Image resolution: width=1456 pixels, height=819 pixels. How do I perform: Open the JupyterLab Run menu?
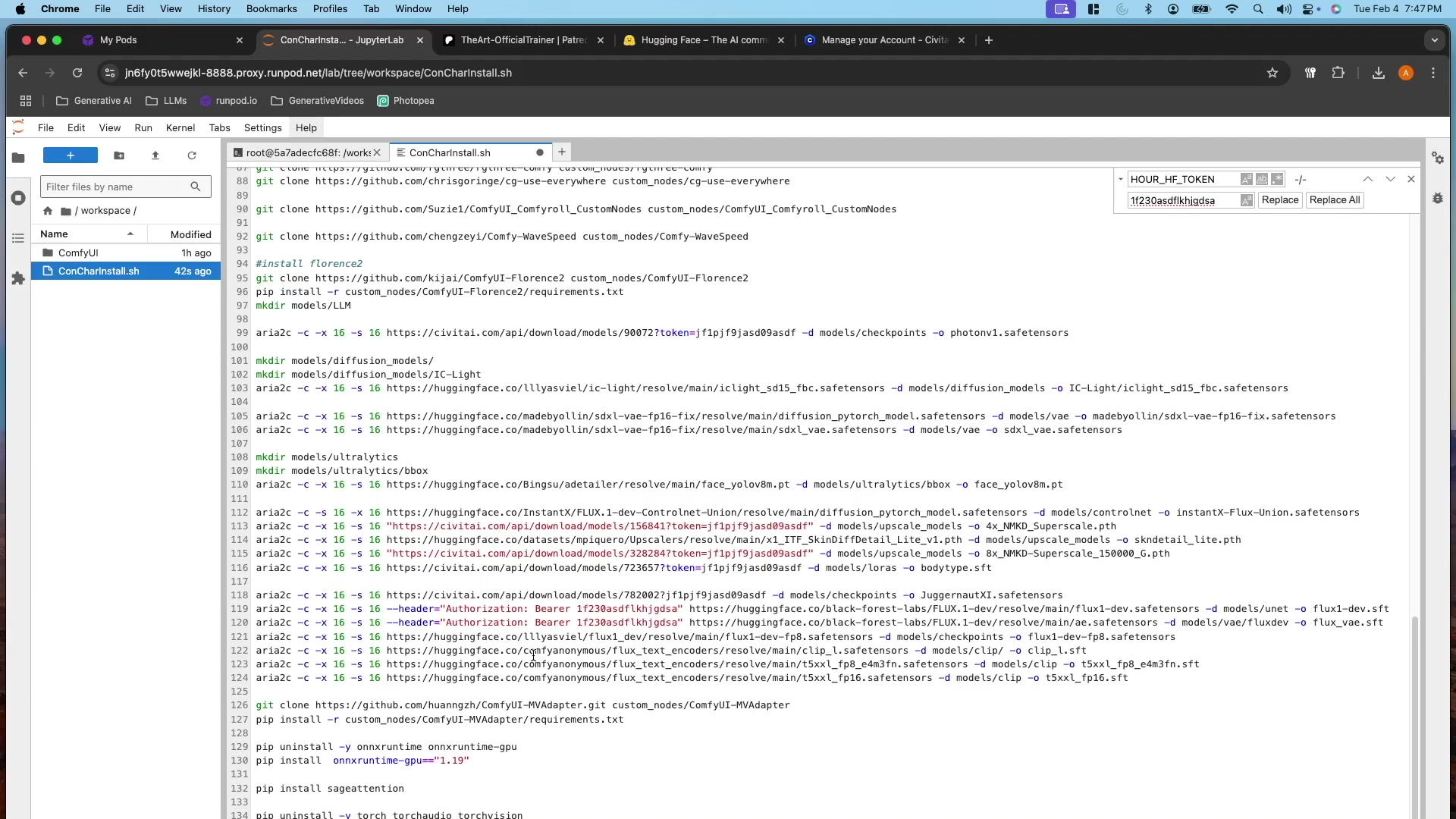coord(143,127)
